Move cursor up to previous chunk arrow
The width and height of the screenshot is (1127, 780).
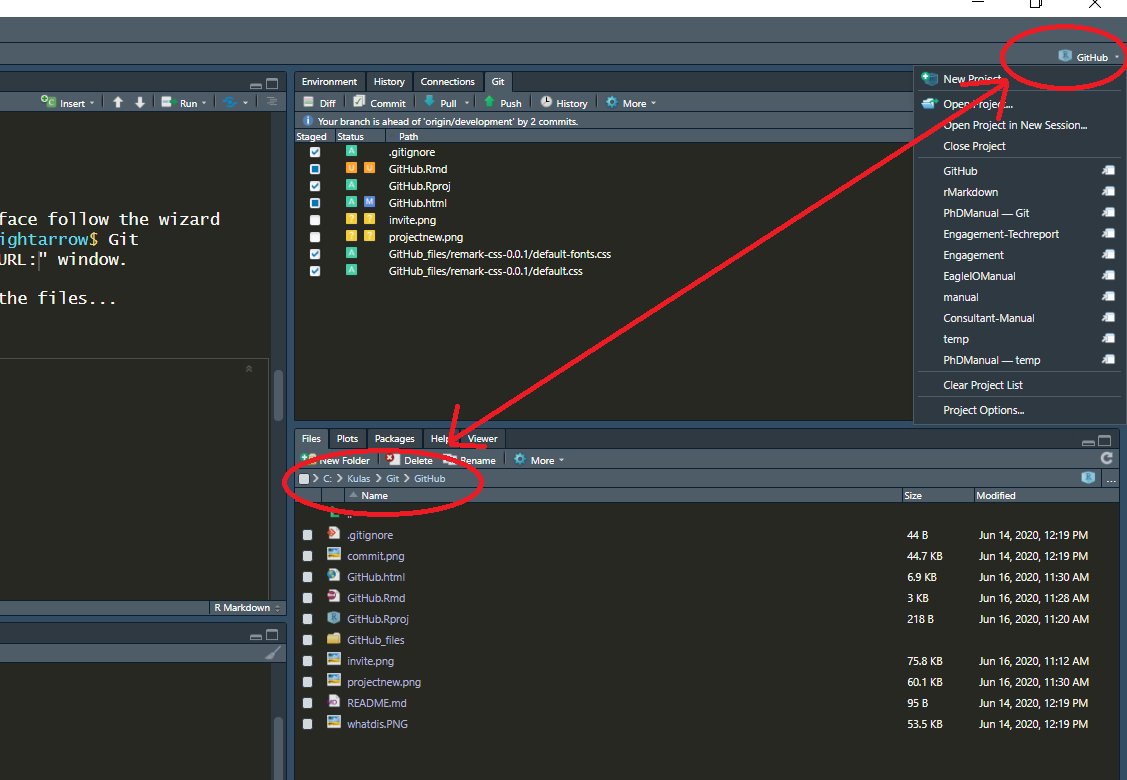tap(118, 103)
